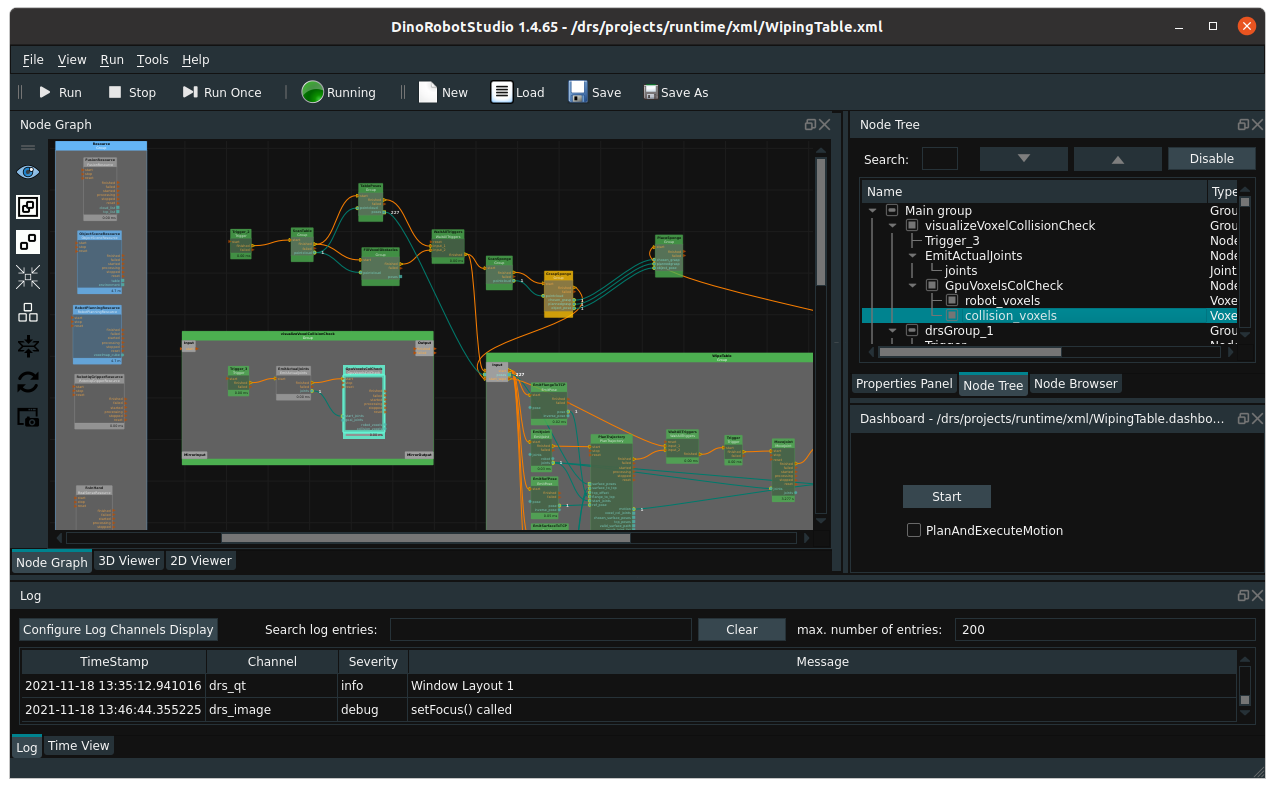Image resolution: width=1275 pixels, height=788 pixels.
Task: Open the File menu
Action: 33,59
